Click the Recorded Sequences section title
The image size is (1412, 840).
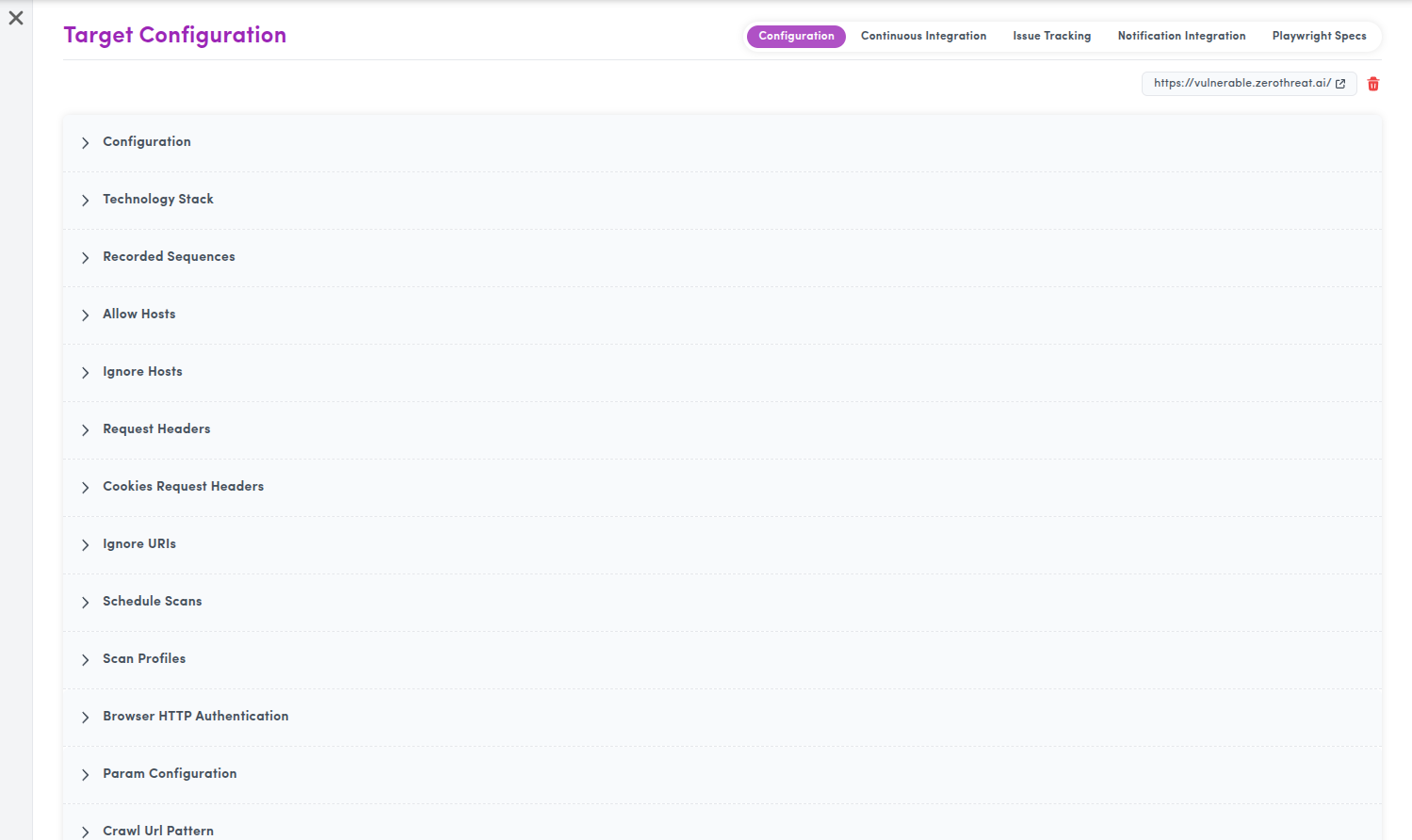tap(169, 256)
